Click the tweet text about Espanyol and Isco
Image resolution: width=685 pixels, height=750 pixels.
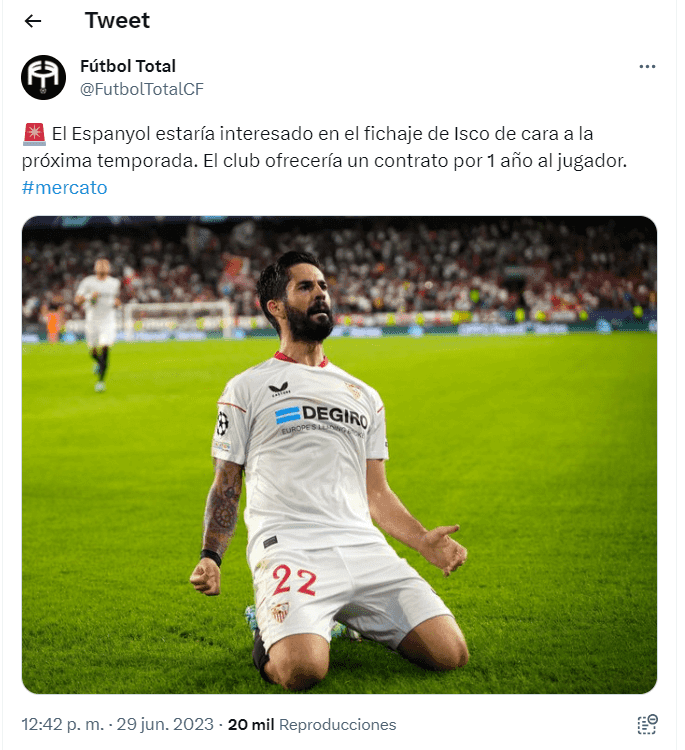[x=324, y=147]
